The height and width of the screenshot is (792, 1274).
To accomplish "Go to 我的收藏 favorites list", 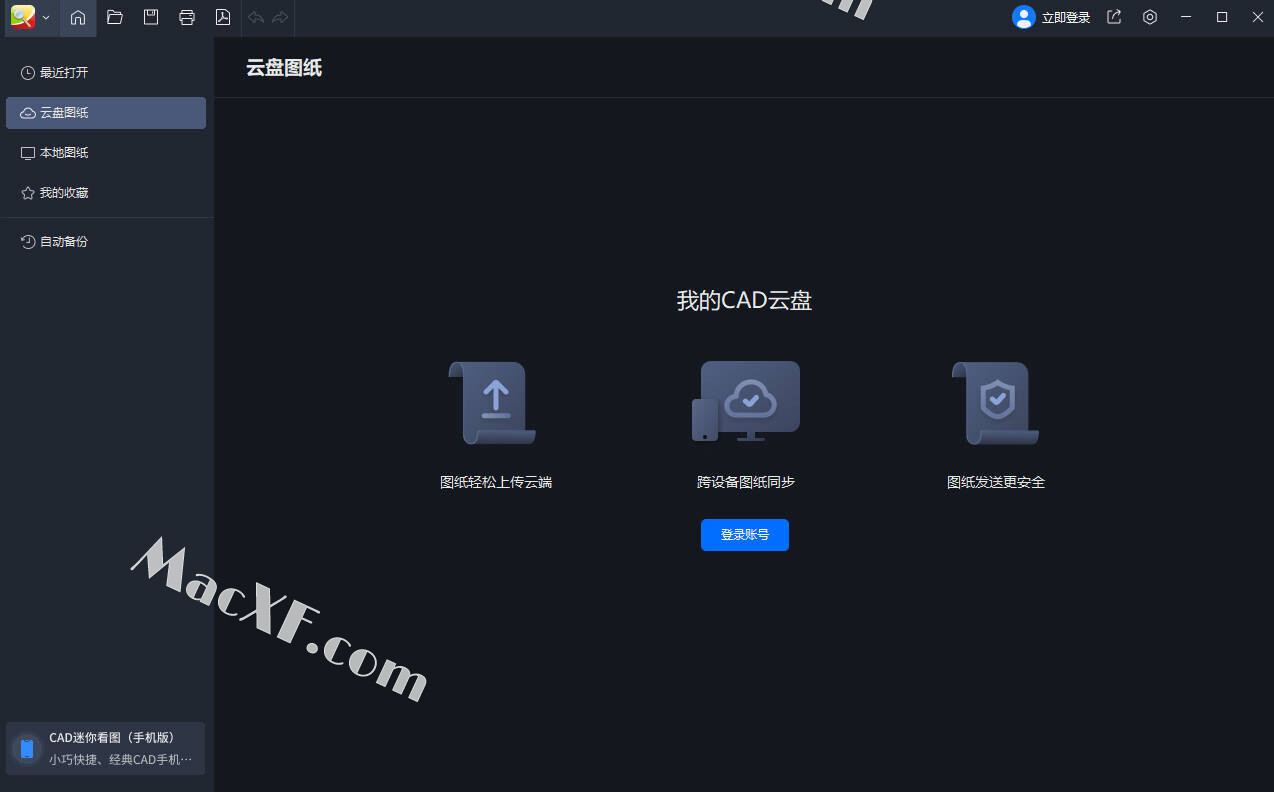I will tap(64, 193).
